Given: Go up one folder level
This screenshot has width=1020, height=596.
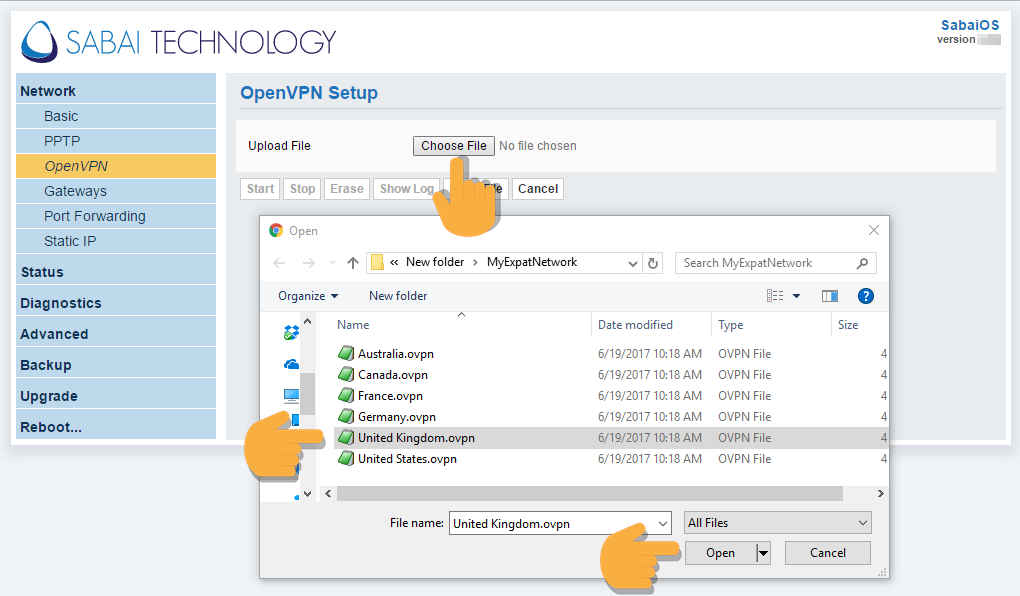Looking at the screenshot, I should tap(353, 263).
